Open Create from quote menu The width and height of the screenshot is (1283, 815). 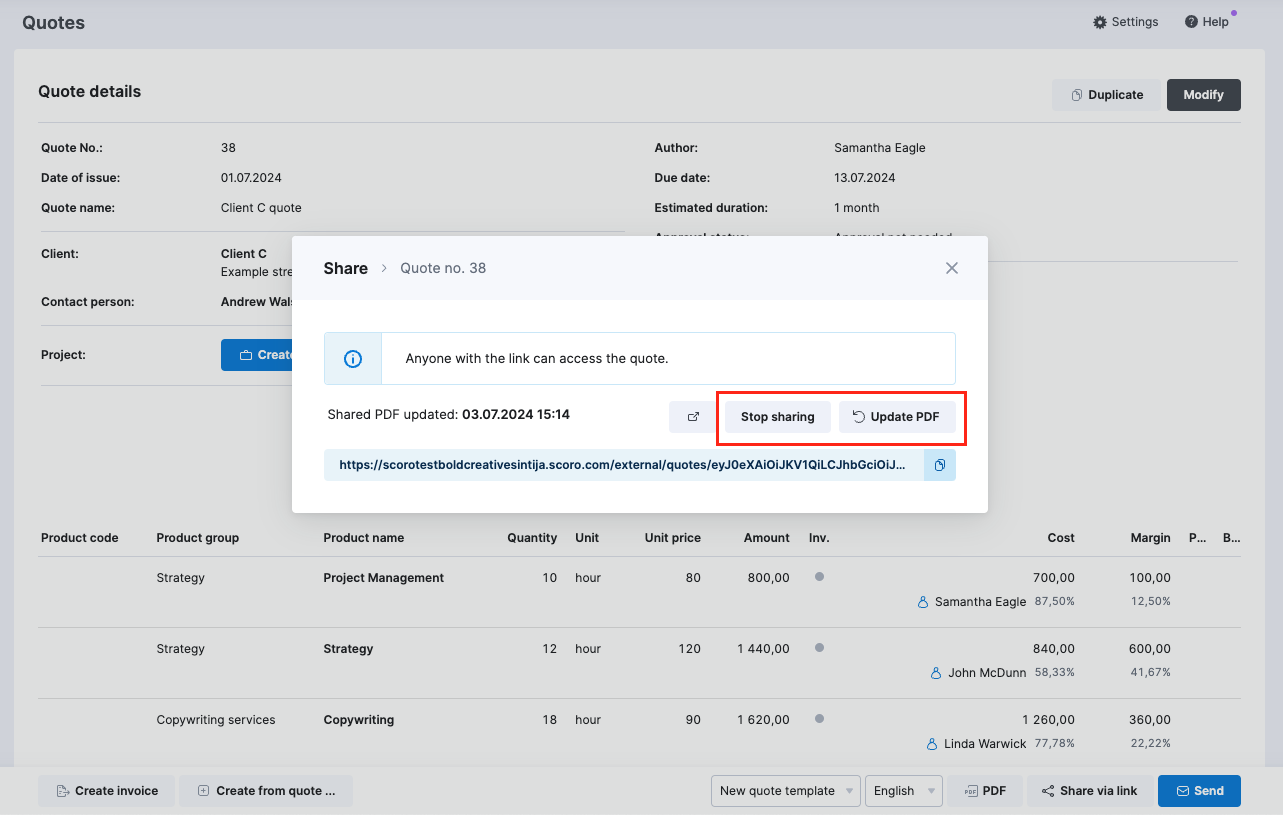coord(266,791)
